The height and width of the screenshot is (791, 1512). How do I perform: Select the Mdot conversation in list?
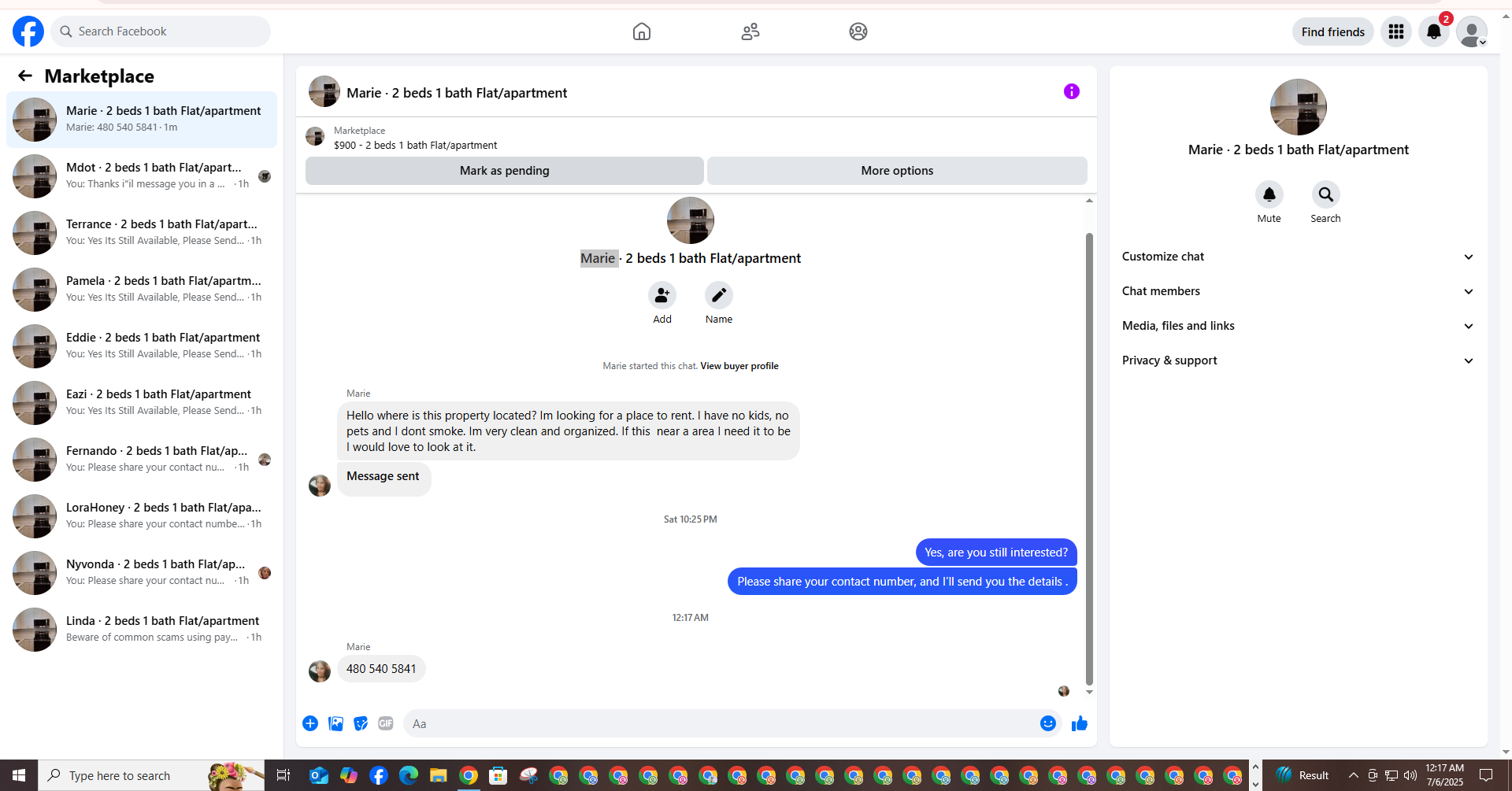click(x=142, y=176)
